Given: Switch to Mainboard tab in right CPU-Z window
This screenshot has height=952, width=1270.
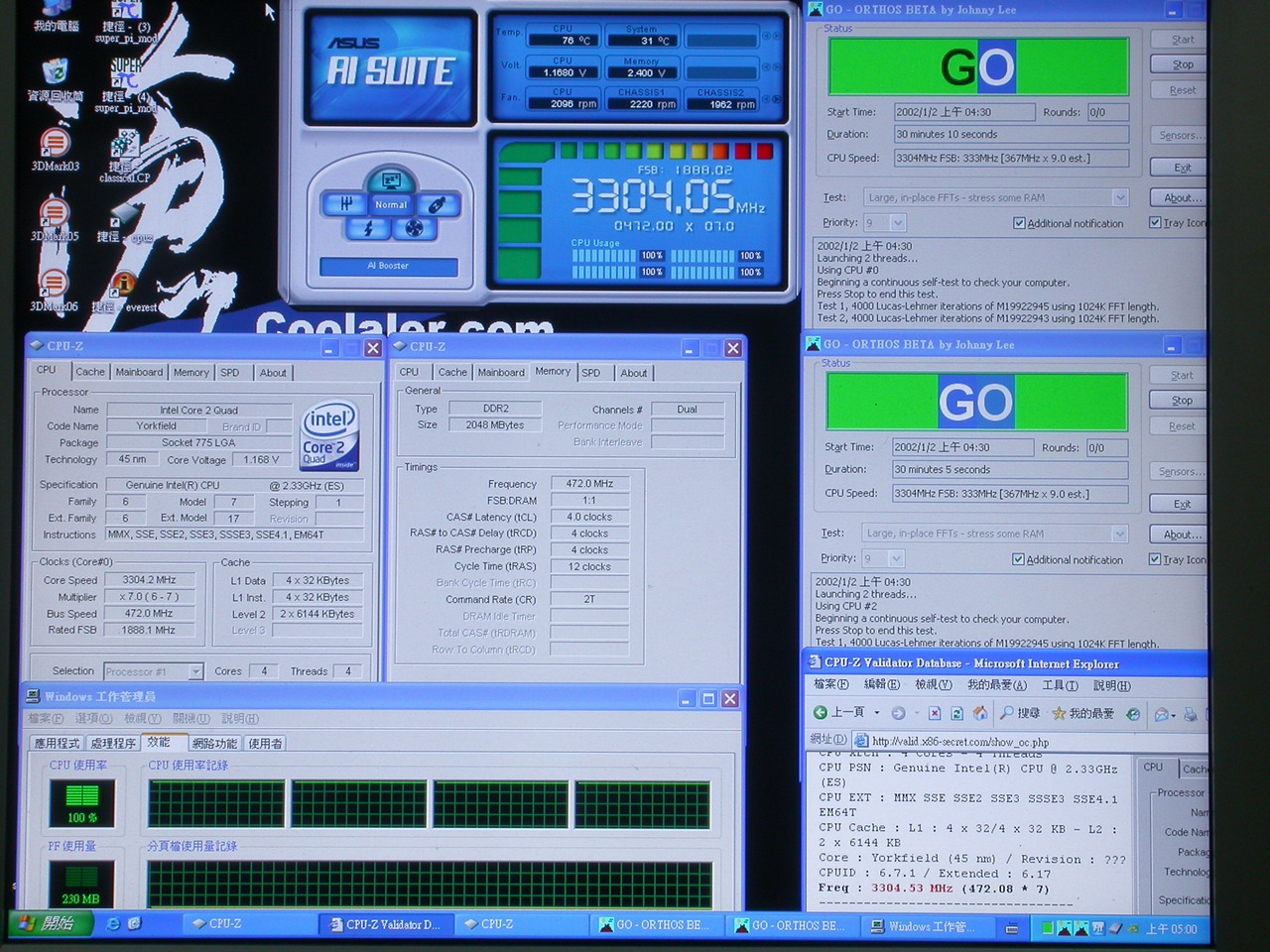Looking at the screenshot, I should click(x=501, y=373).
